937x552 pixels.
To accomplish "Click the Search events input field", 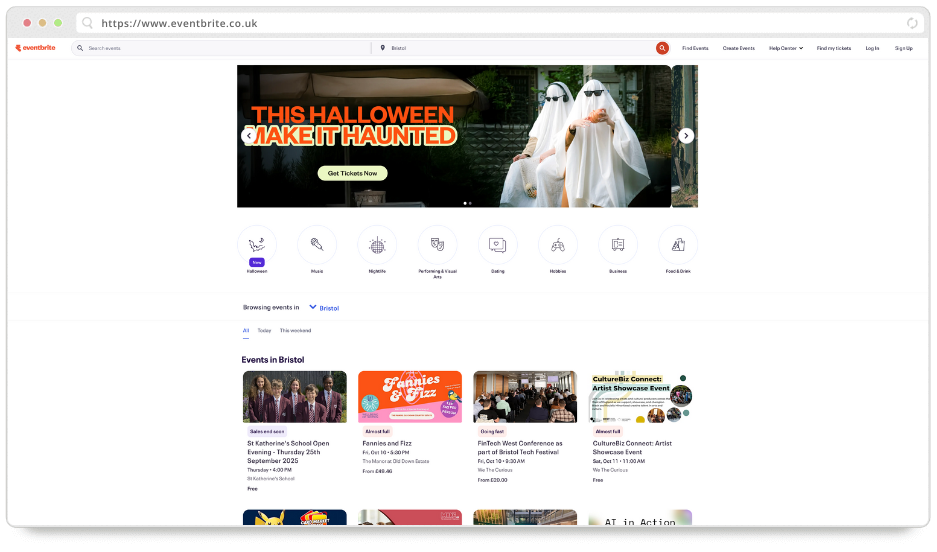I will click(x=220, y=48).
